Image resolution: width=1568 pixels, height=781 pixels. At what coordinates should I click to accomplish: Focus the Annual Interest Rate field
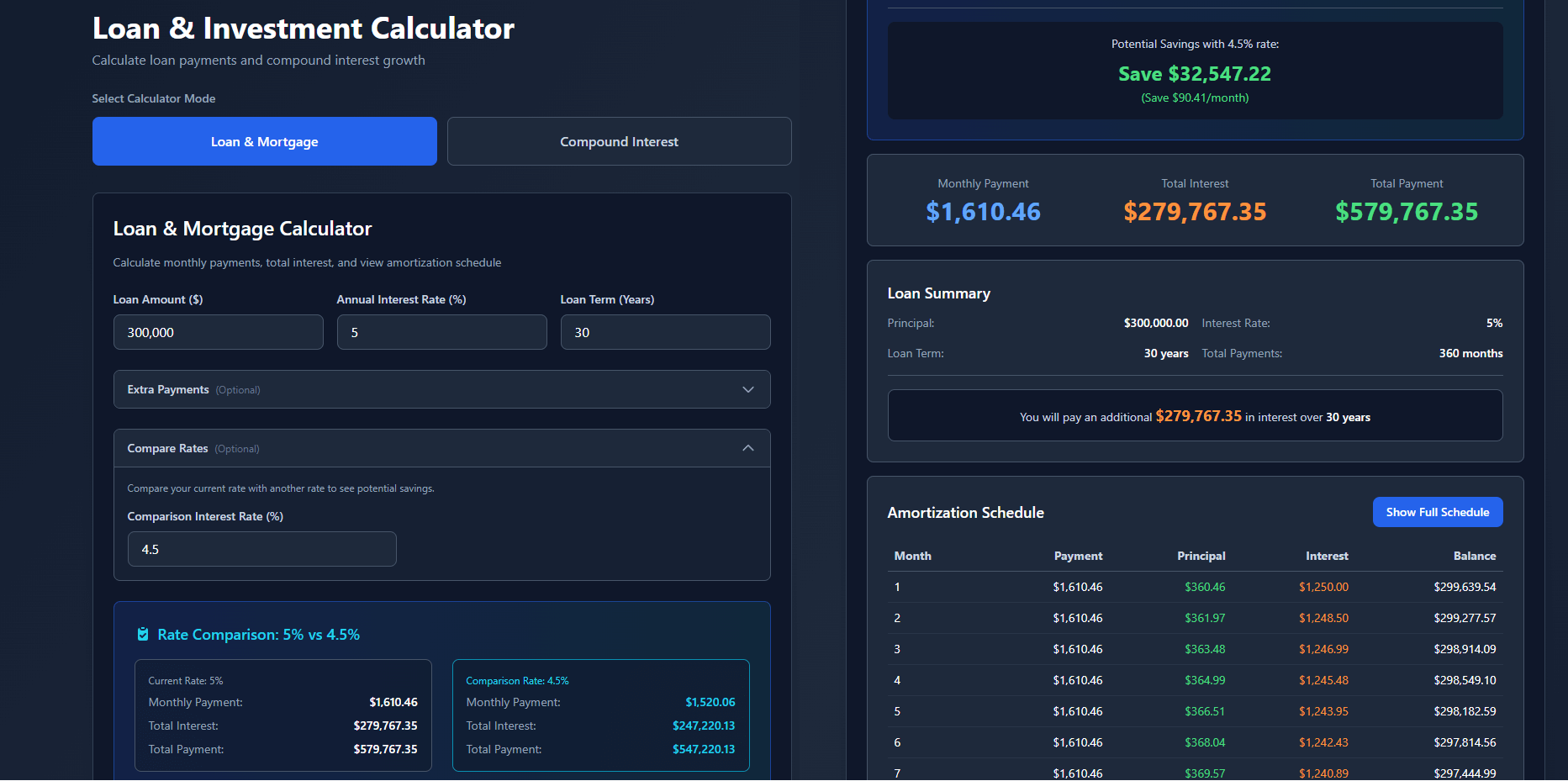(441, 332)
